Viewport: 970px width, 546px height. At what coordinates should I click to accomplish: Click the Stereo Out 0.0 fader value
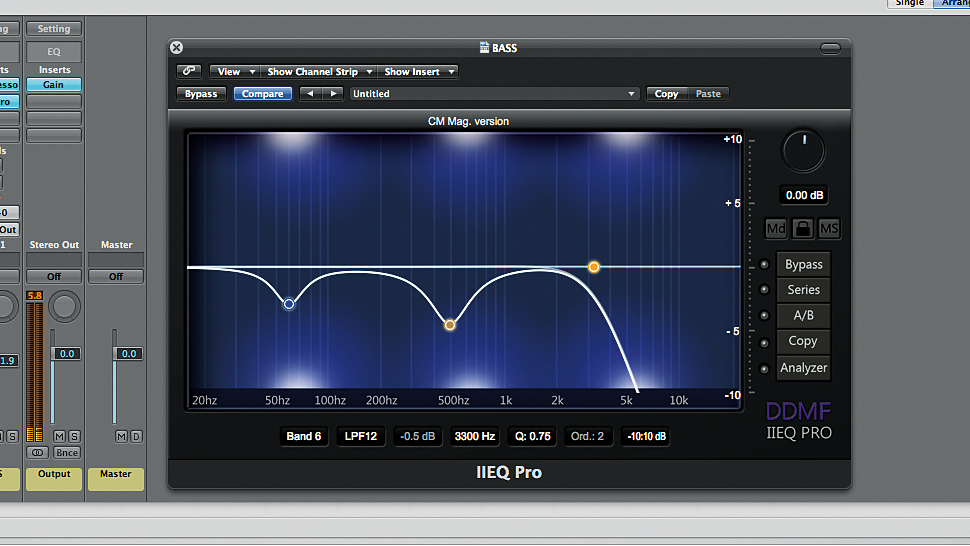point(67,354)
